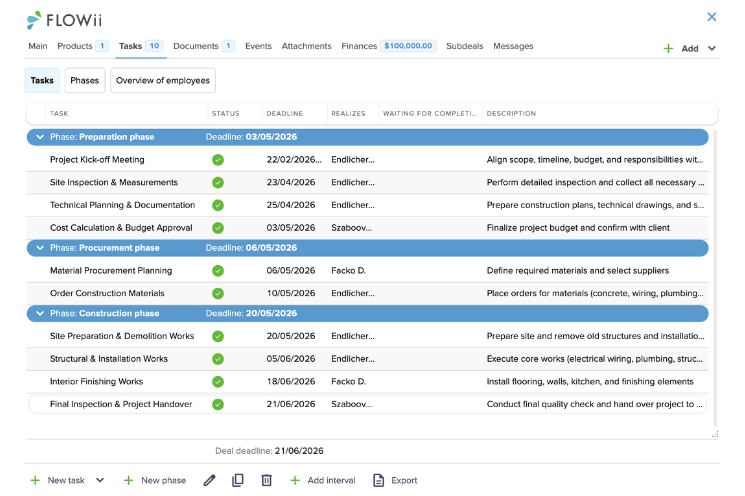Click the duplicate copy icon
The image size is (745, 496).
point(238,480)
